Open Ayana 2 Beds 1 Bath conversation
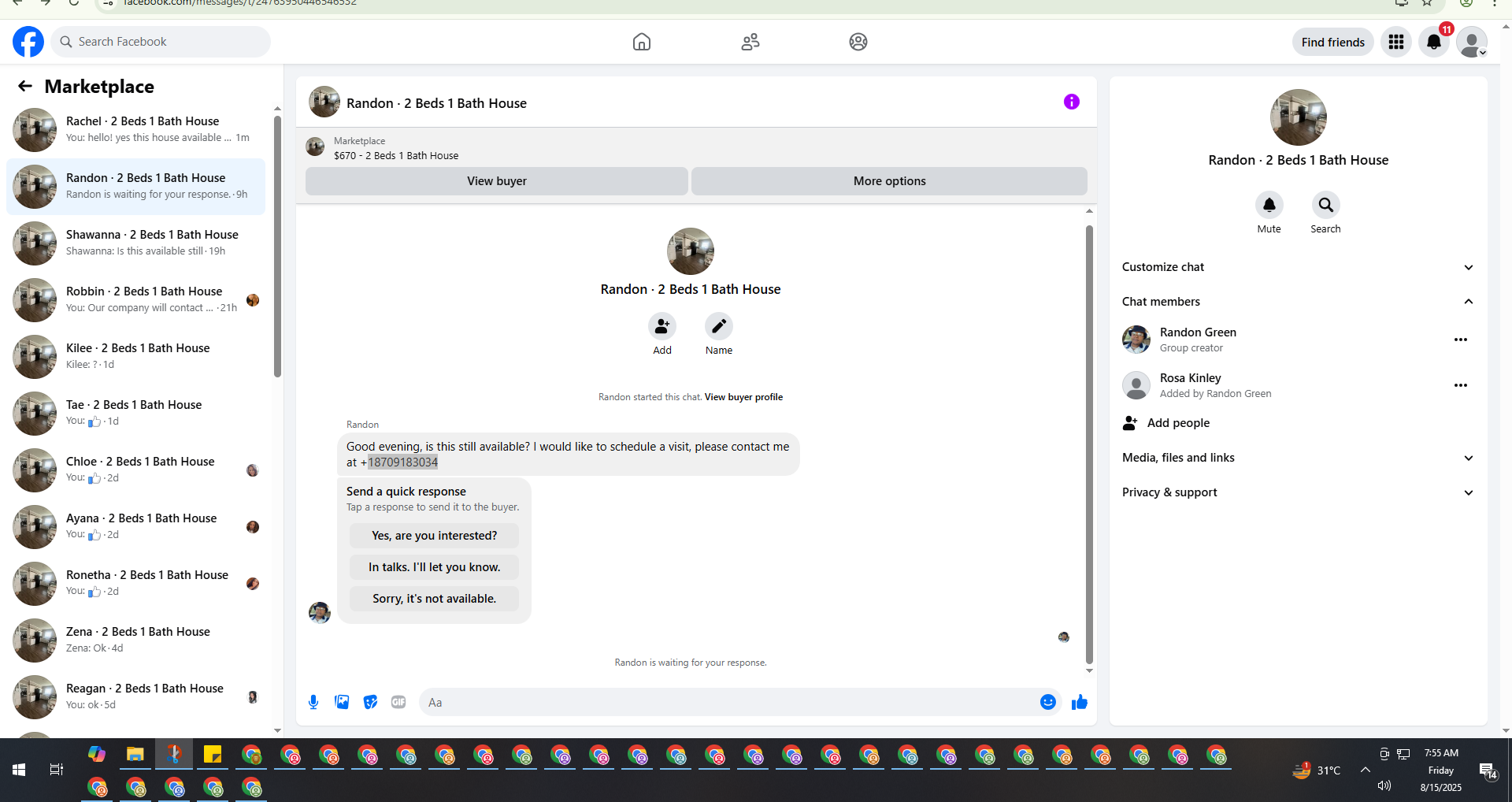Viewport: 1512px width, 802px height. pyautogui.click(x=135, y=527)
